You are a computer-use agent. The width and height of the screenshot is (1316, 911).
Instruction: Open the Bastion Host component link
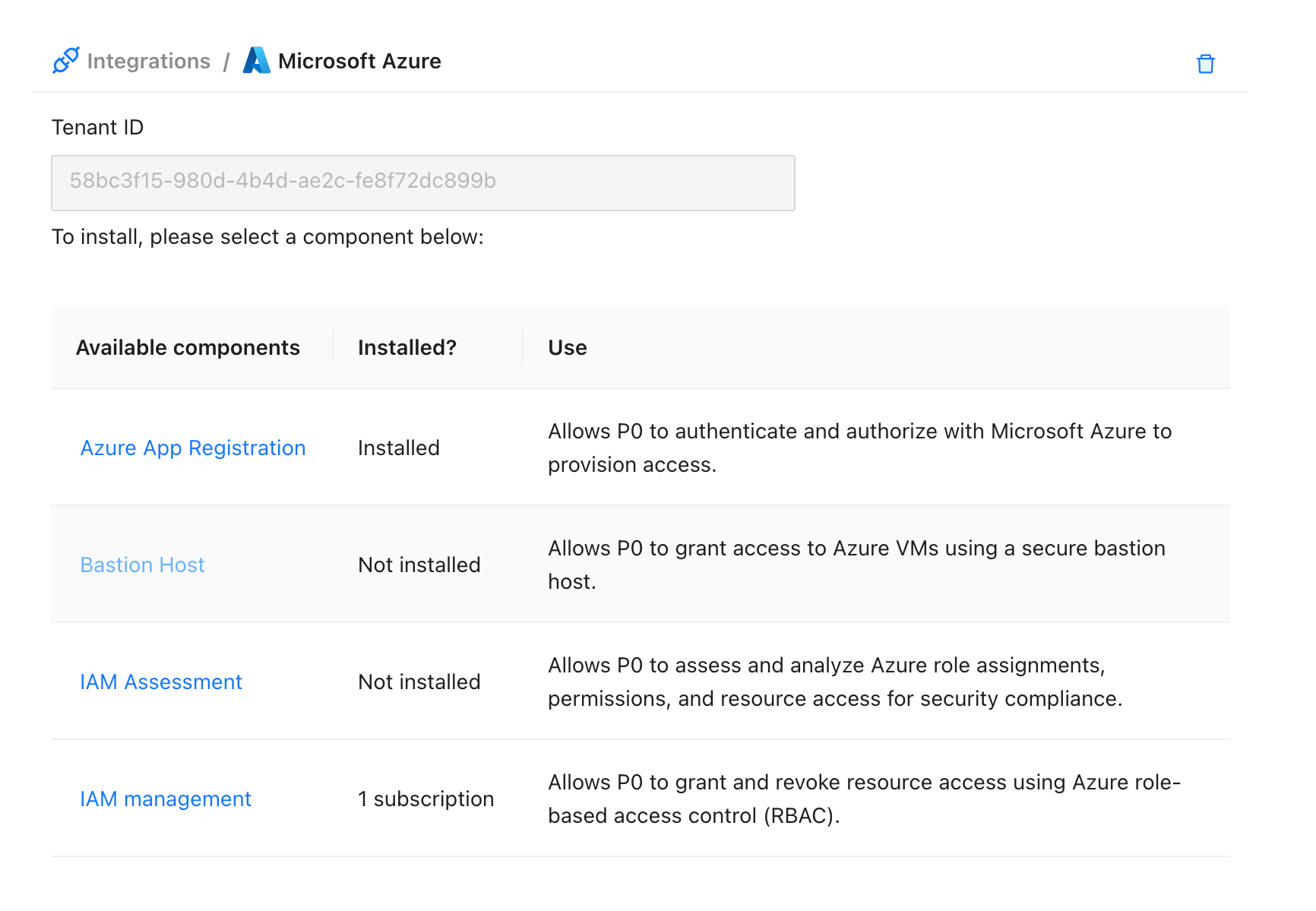[143, 565]
